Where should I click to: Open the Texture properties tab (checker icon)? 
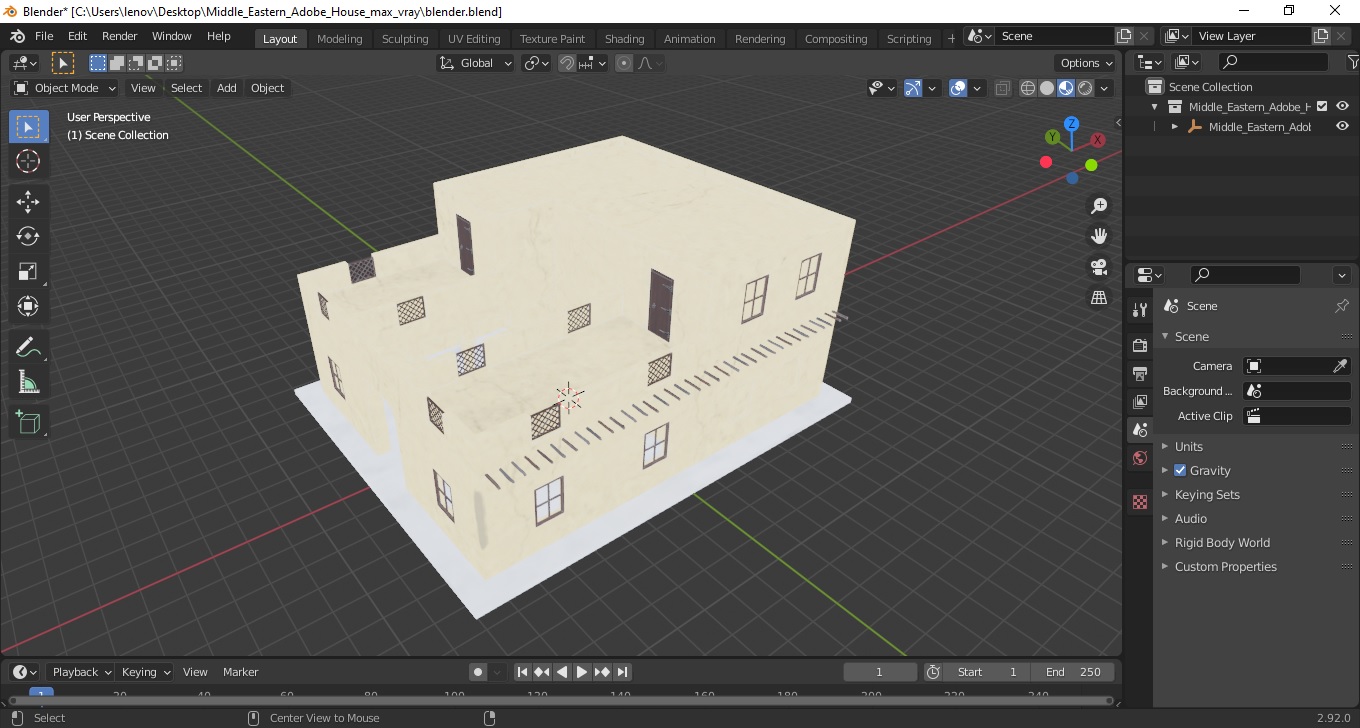pos(1140,502)
